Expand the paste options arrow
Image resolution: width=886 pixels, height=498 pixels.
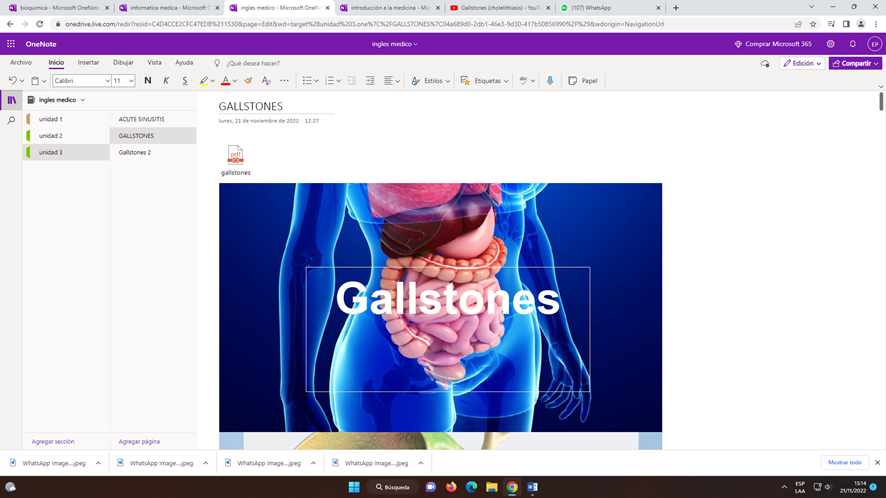click(44, 81)
